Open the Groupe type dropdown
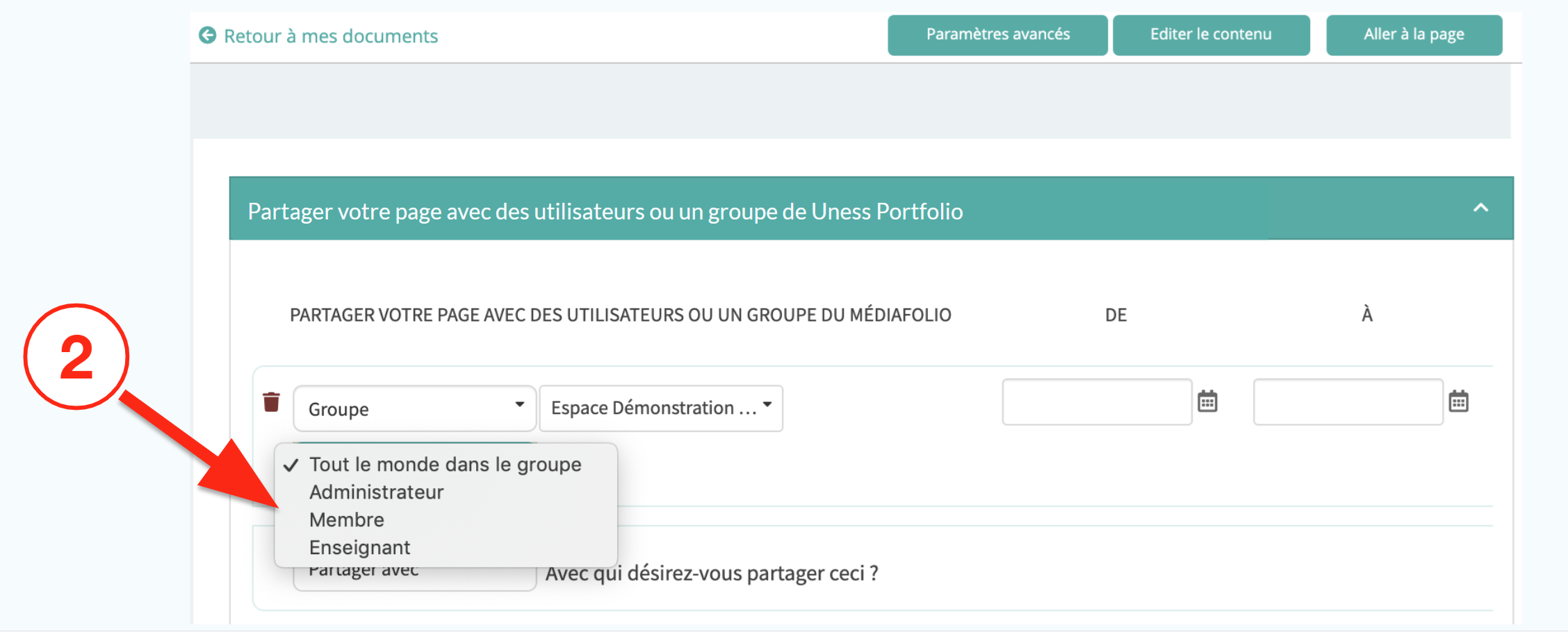Screen dimensions: 1568x632 pos(414,408)
